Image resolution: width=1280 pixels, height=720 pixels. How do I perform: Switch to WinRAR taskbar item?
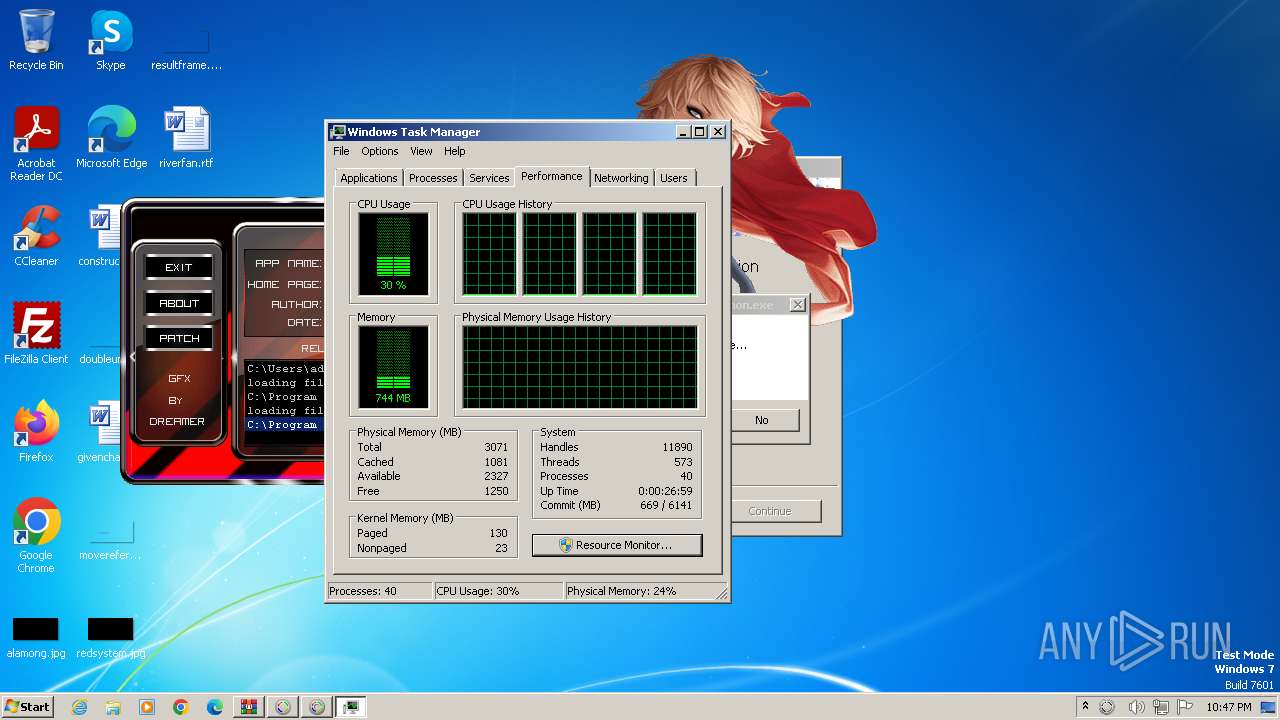click(249, 707)
